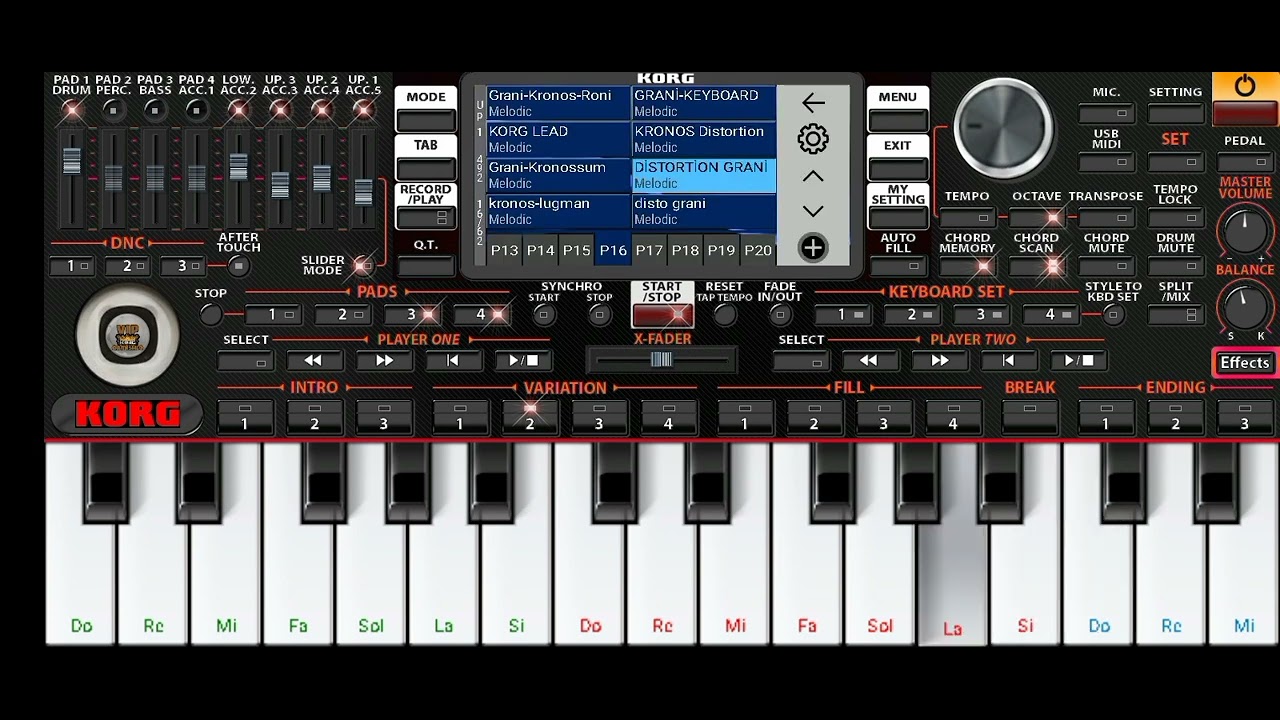The width and height of the screenshot is (1280, 720).
Task: Fast forward Player Two
Action: click(939, 361)
